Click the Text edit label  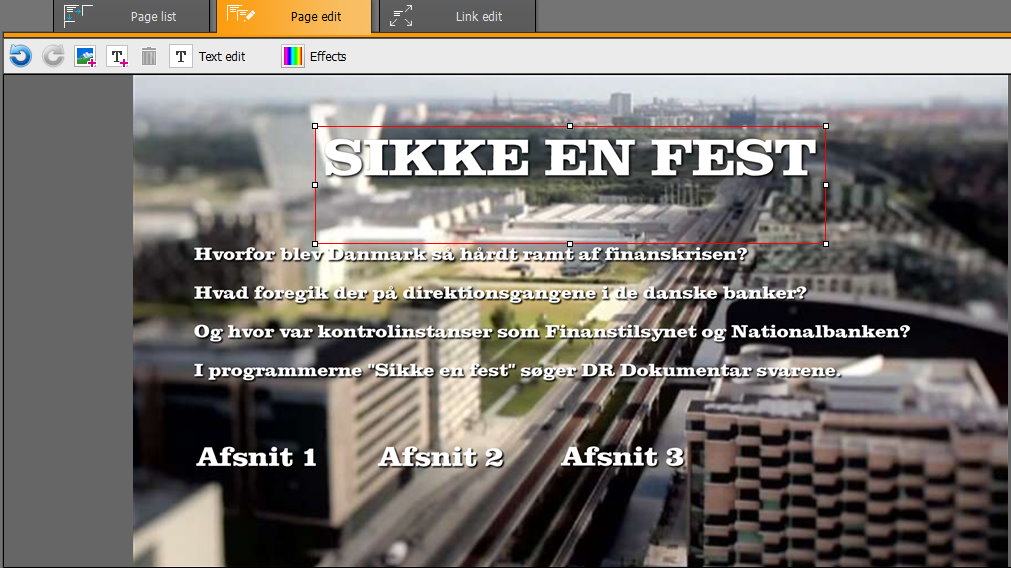point(222,57)
